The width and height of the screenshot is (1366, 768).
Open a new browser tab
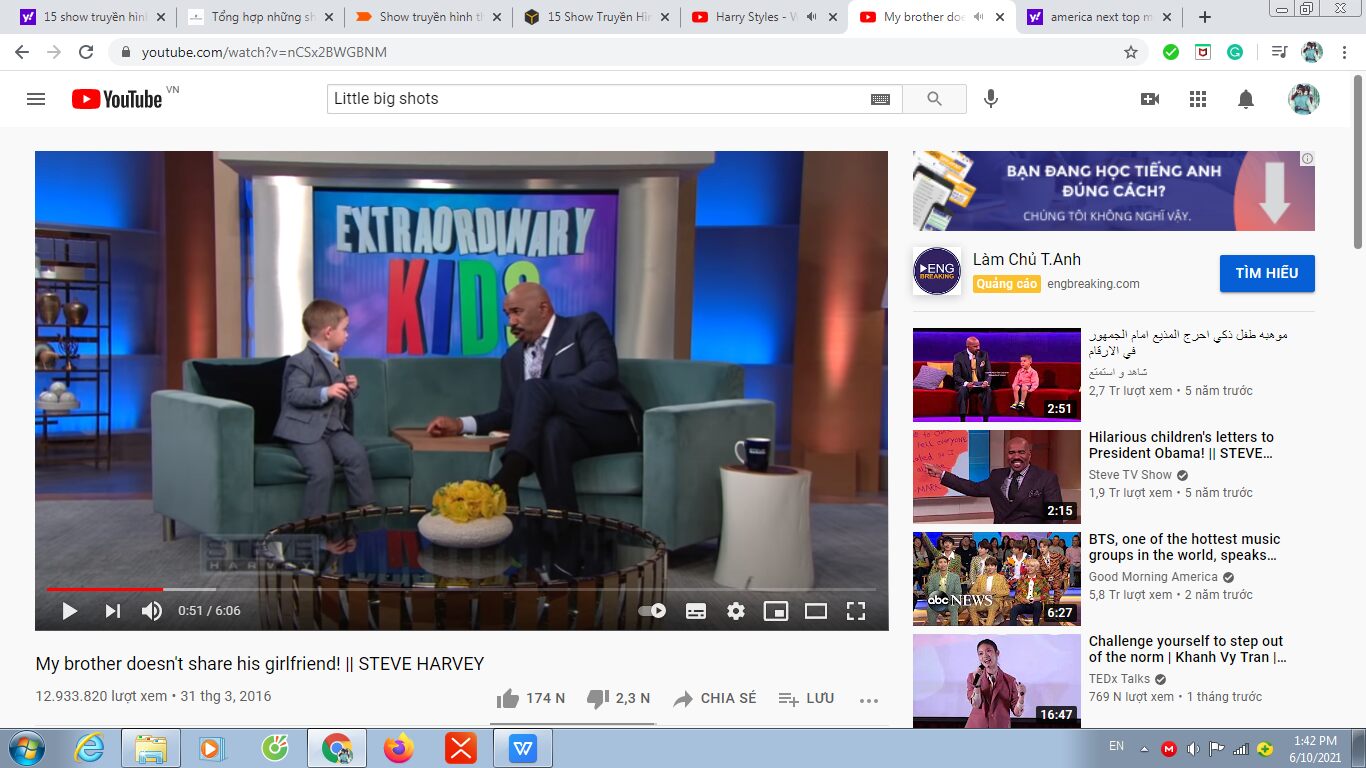click(x=1205, y=17)
